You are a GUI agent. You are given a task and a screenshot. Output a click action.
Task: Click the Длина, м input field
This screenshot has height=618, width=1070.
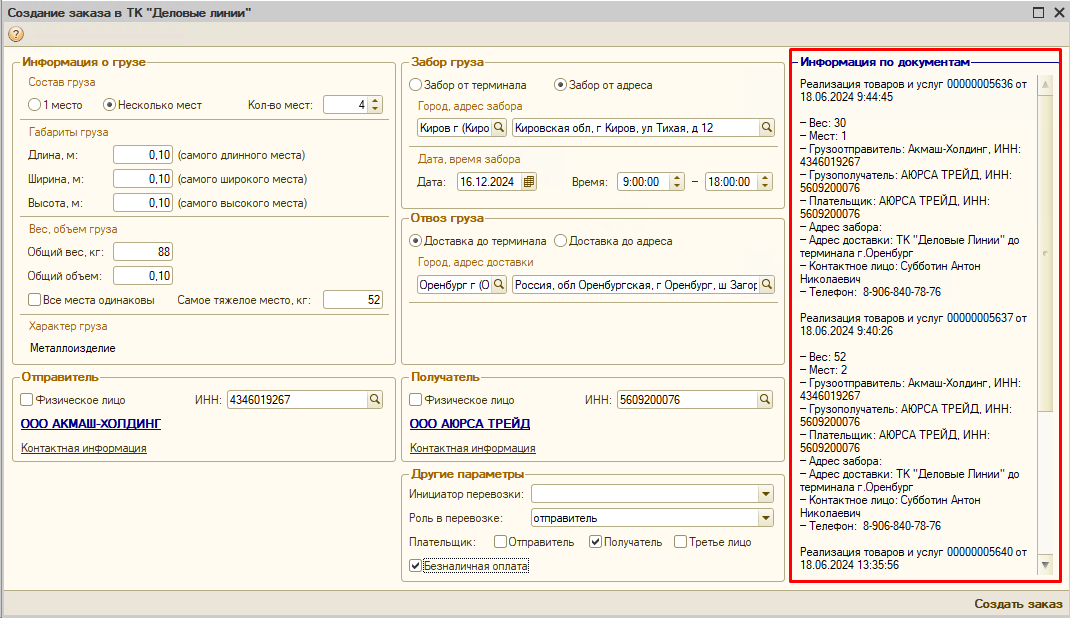tap(143, 155)
